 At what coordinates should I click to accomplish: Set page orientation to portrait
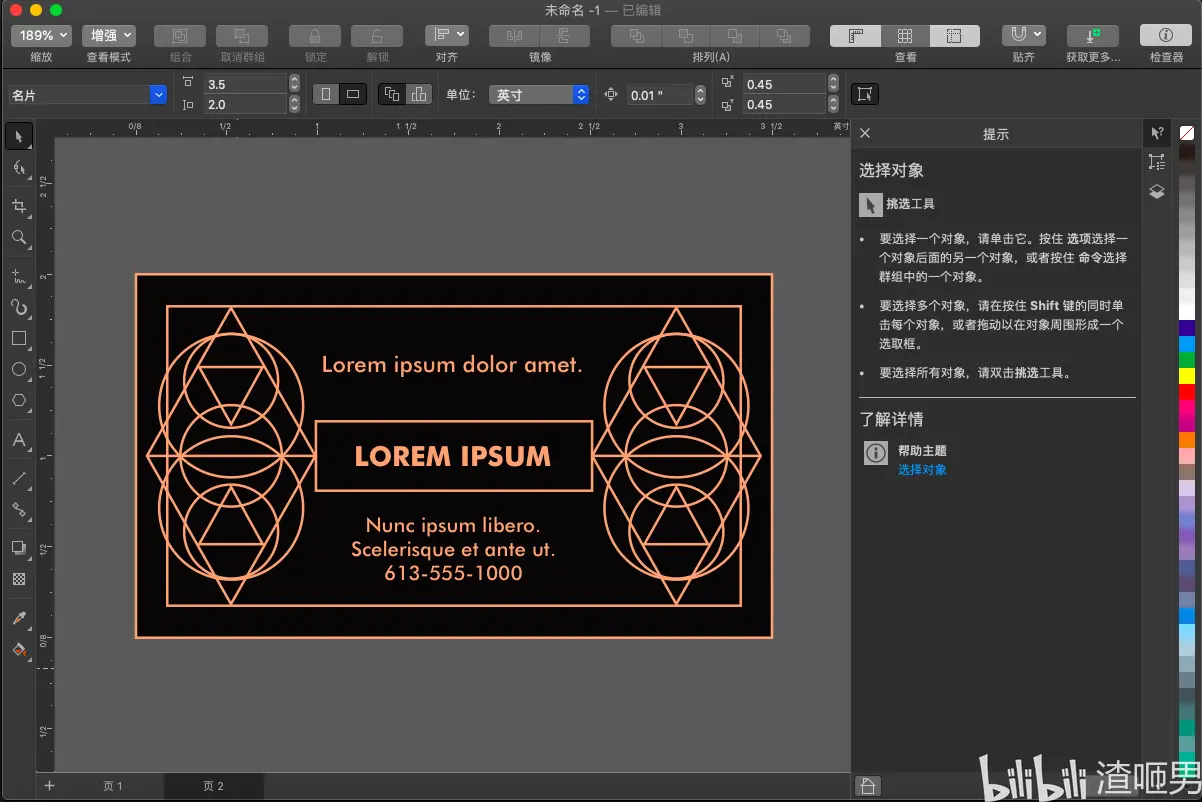(326, 94)
